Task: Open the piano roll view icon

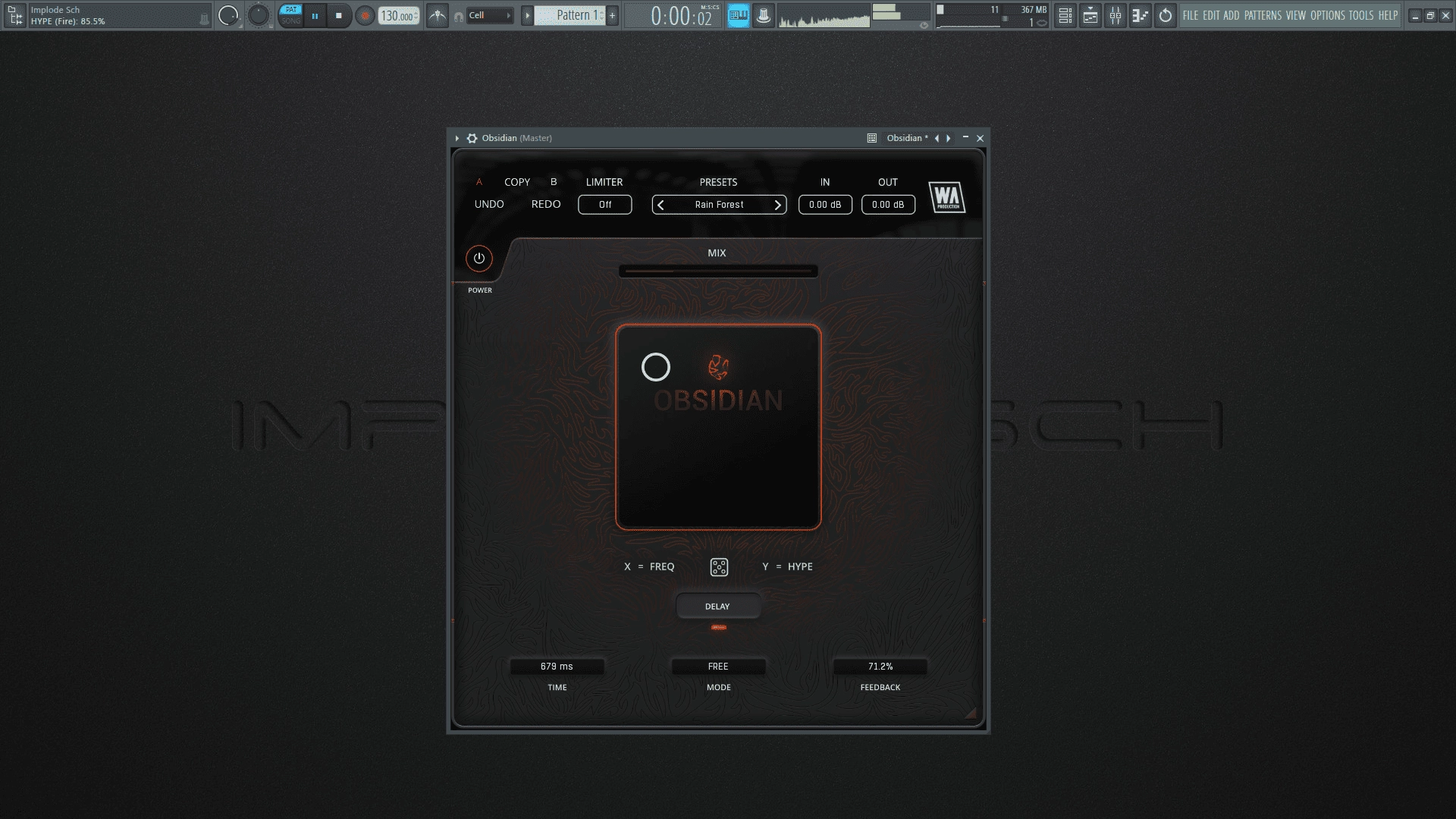Action: point(1140,15)
